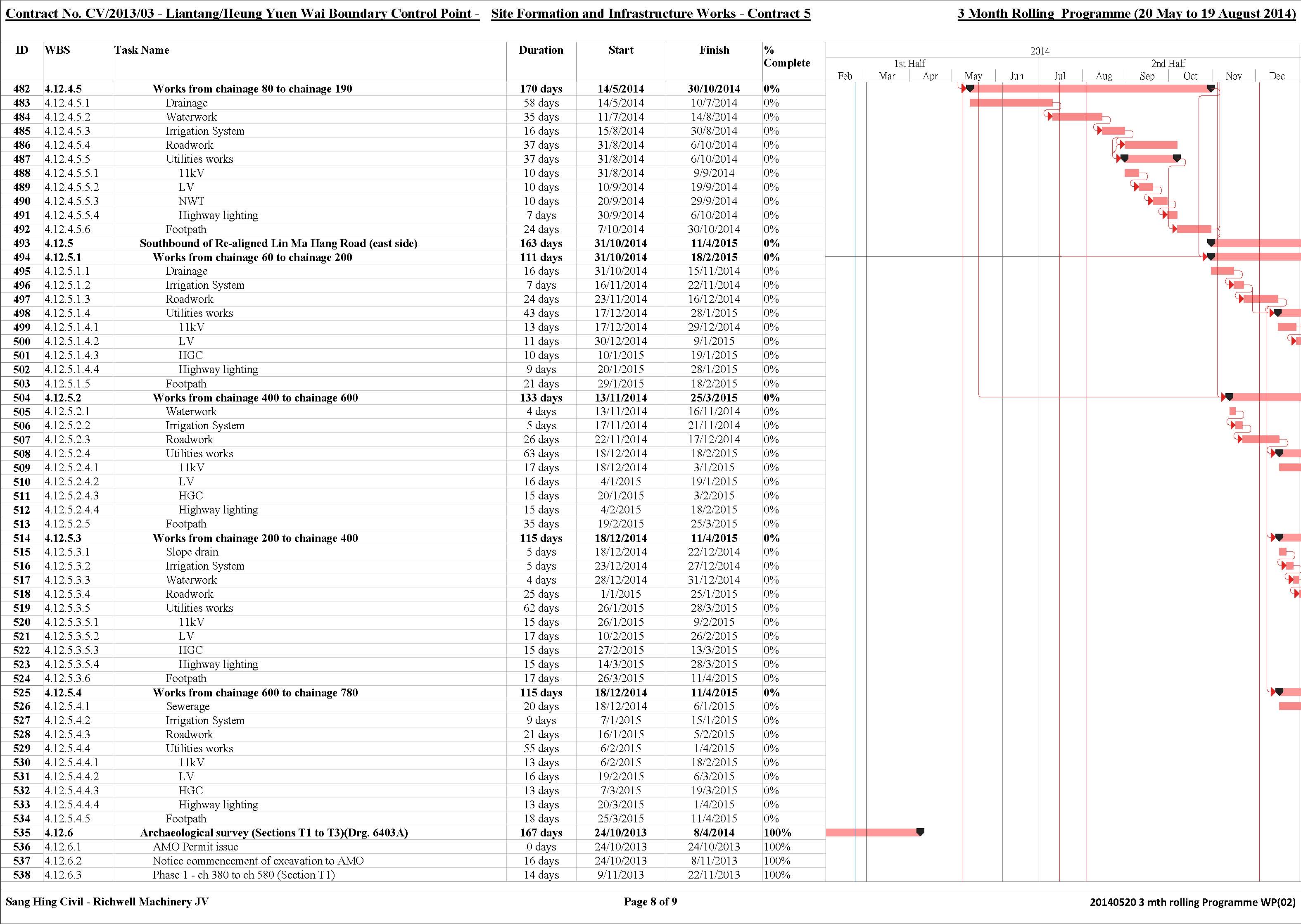Click the '3 Month Rolling Programme' title
The image size is (1301, 924).
coord(1126,14)
